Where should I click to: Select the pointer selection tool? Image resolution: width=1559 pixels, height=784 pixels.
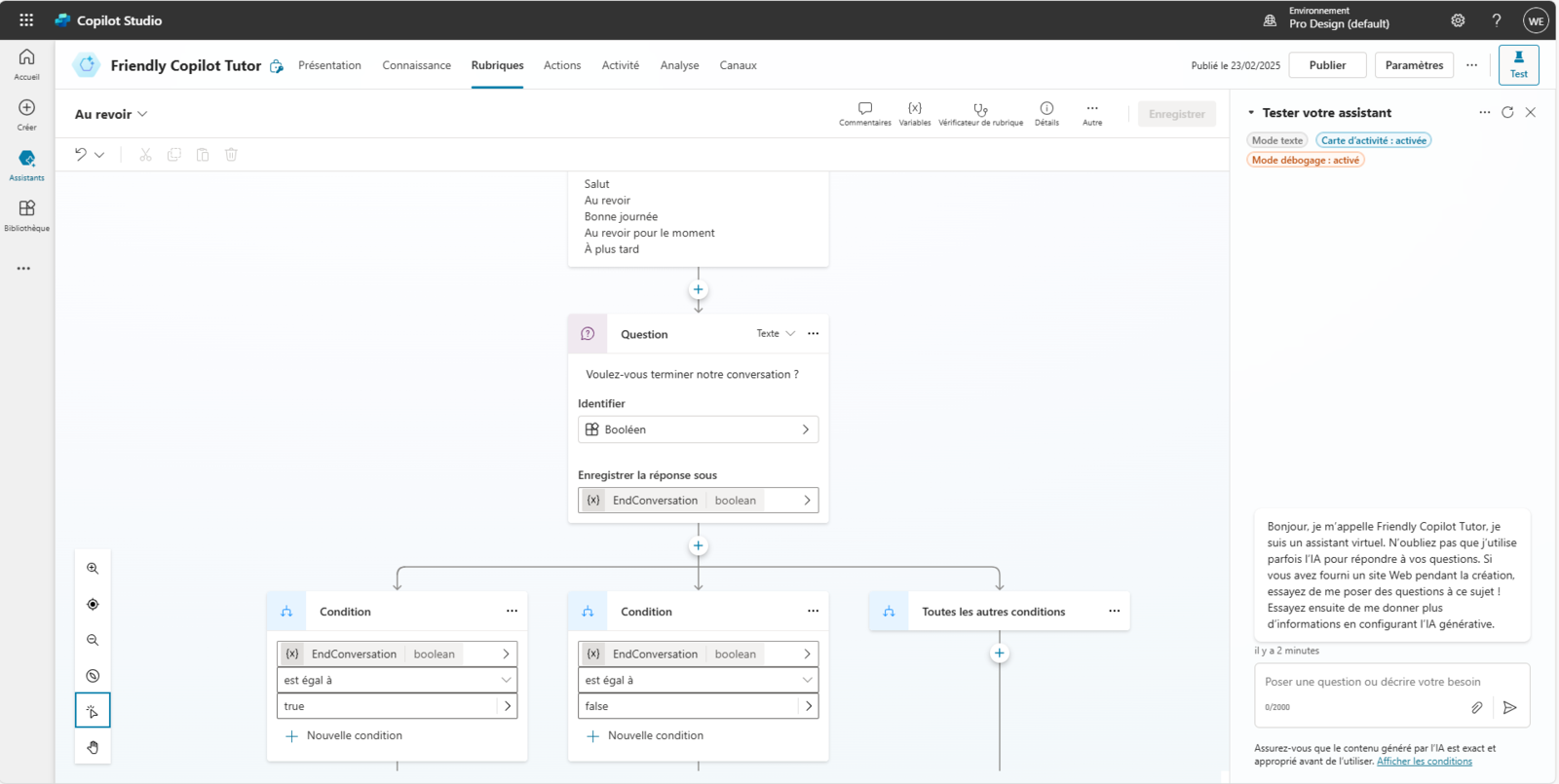93,711
